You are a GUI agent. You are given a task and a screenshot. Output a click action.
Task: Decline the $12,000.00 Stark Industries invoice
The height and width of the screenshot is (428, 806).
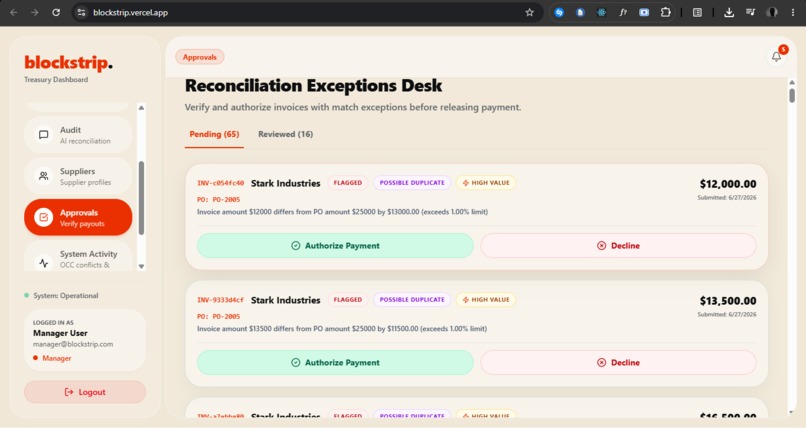618,246
